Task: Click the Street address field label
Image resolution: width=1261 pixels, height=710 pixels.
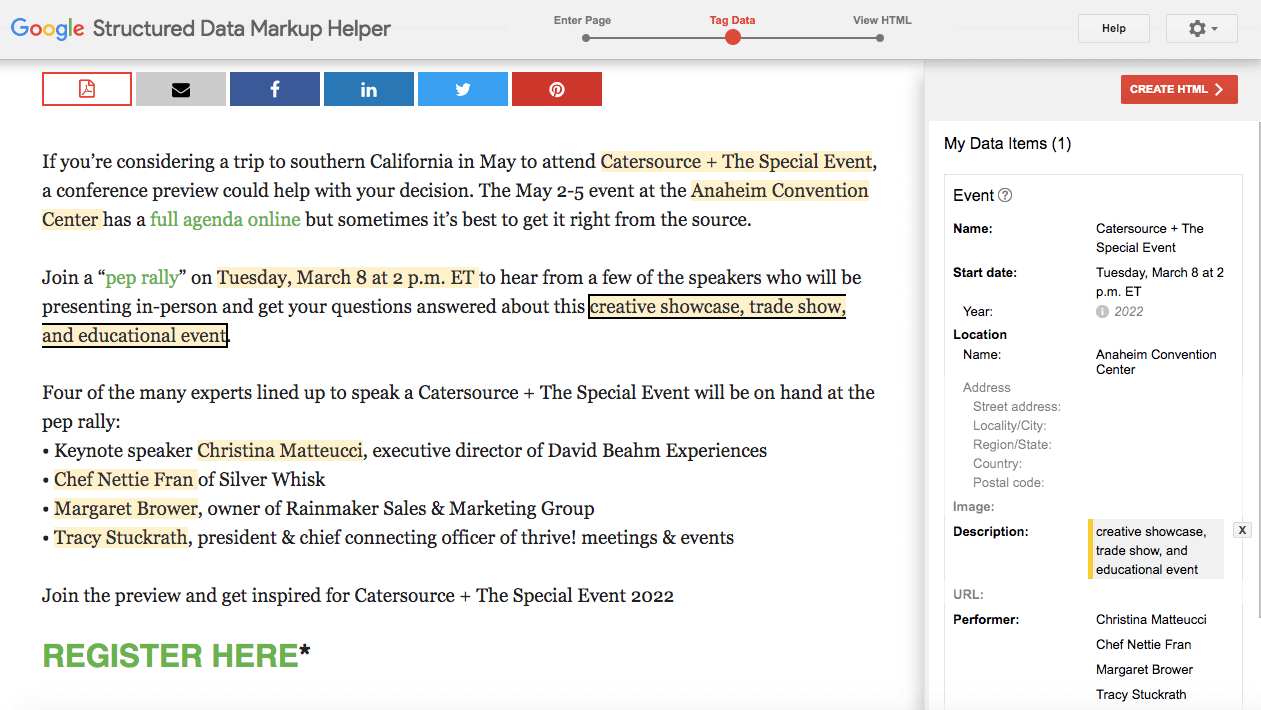Action: tap(1017, 407)
